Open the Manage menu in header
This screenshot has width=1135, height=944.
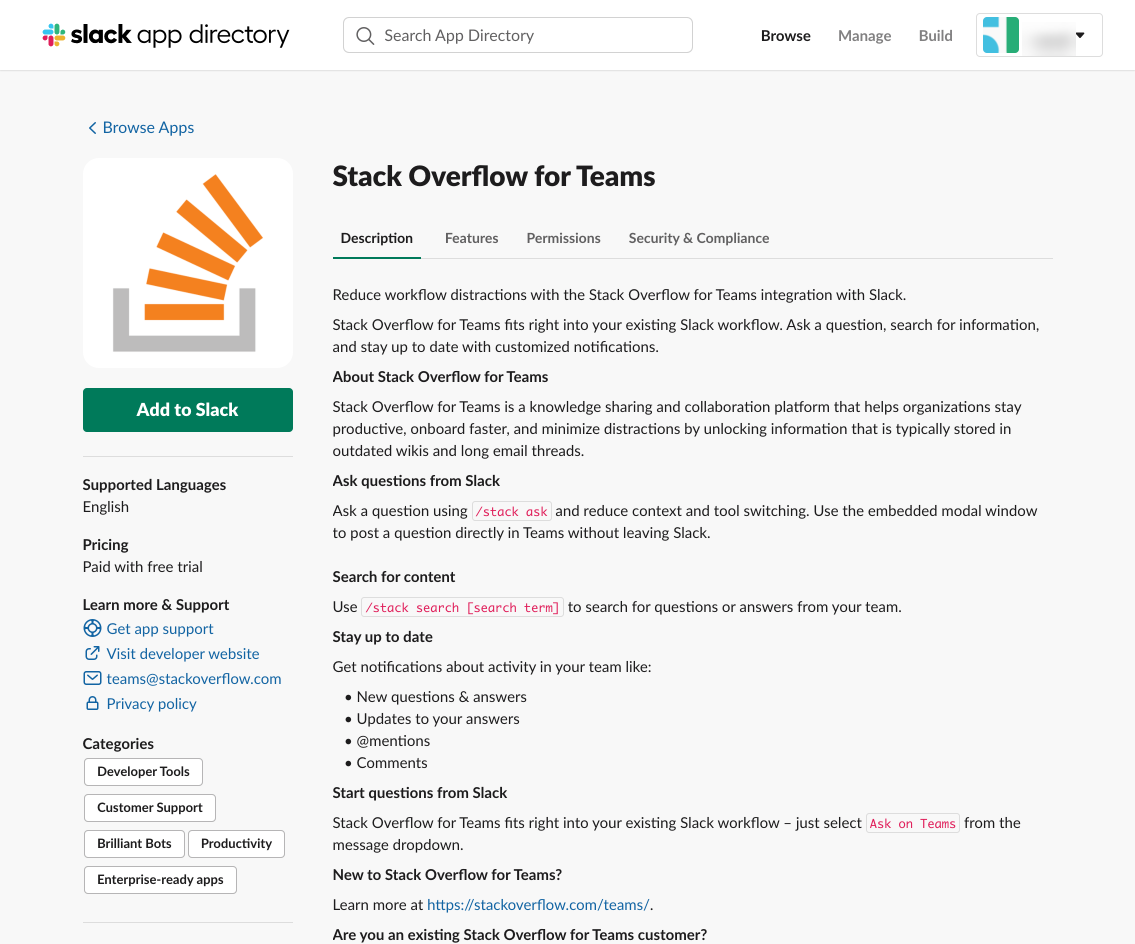[x=864, y=35]
